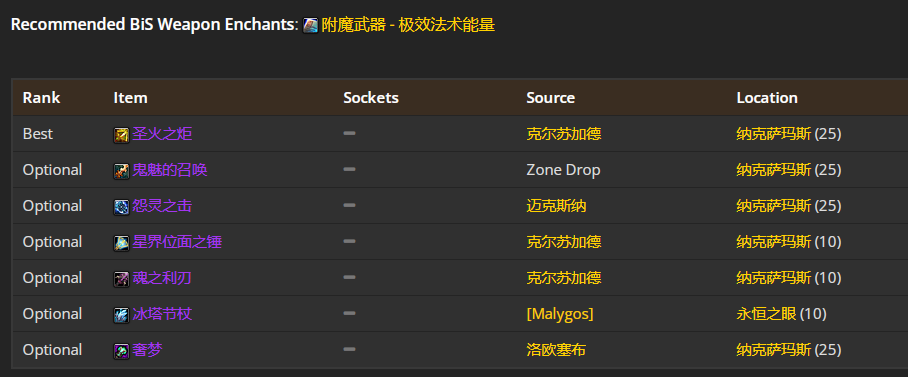The width and height of the screenshot is (908, 377).
Task: Open 纳克萨玛斯 location in the Best row
Action: tap(774, 134)
